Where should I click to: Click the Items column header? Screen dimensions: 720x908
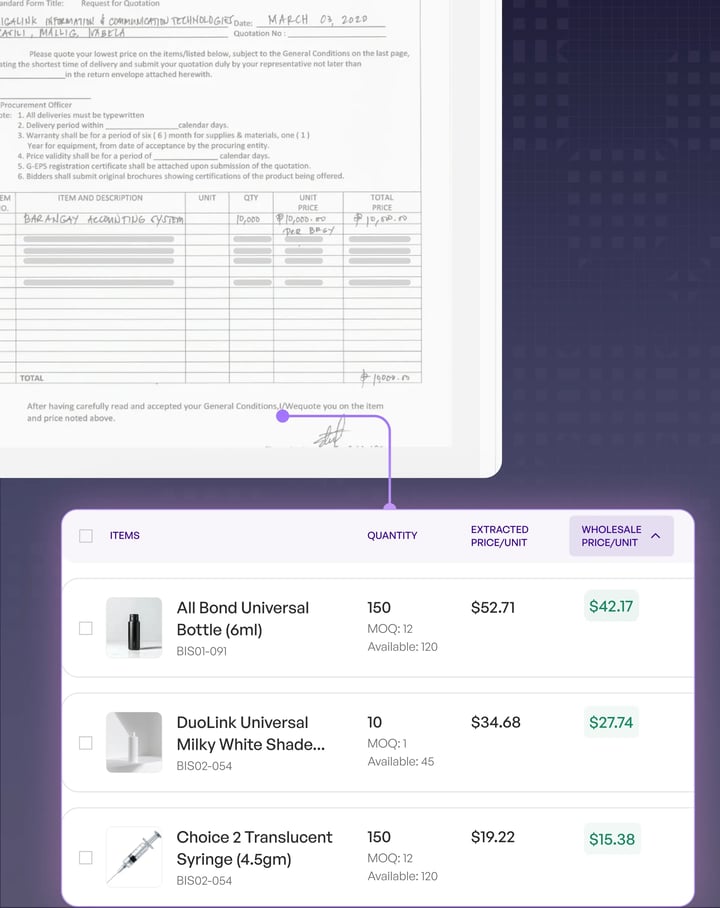(x=125, y=536)
